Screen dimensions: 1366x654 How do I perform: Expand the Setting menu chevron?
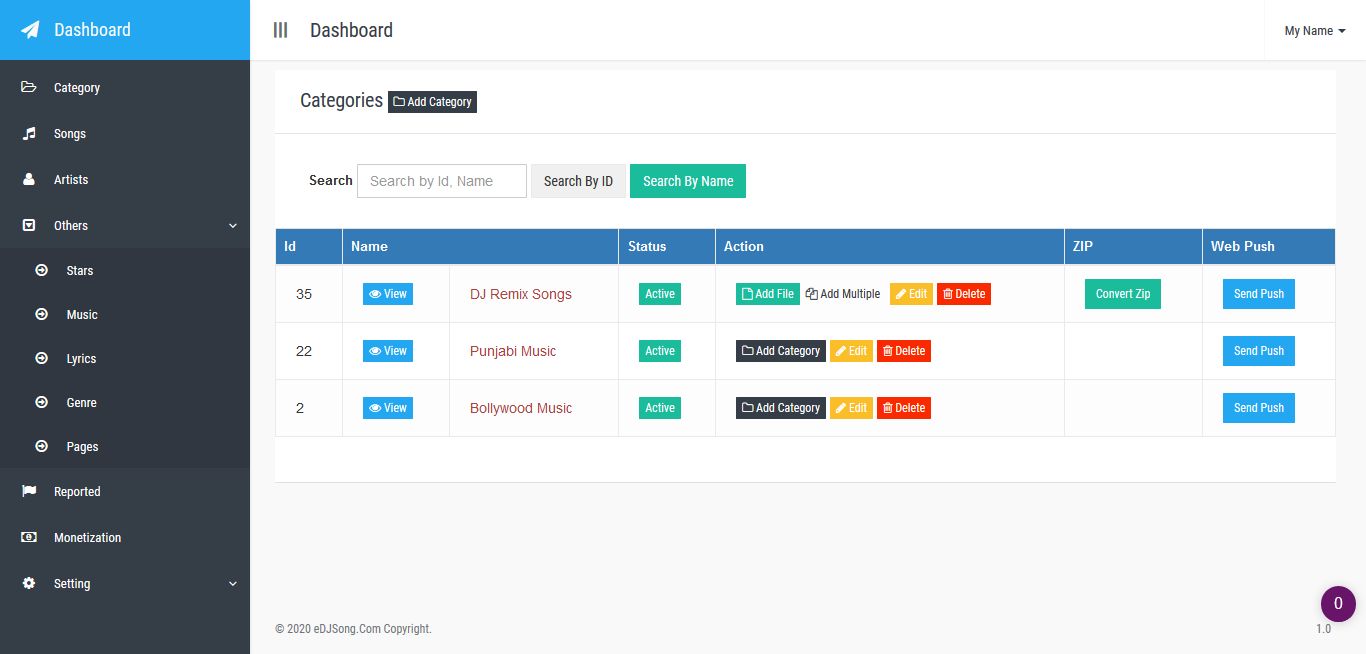233,584
